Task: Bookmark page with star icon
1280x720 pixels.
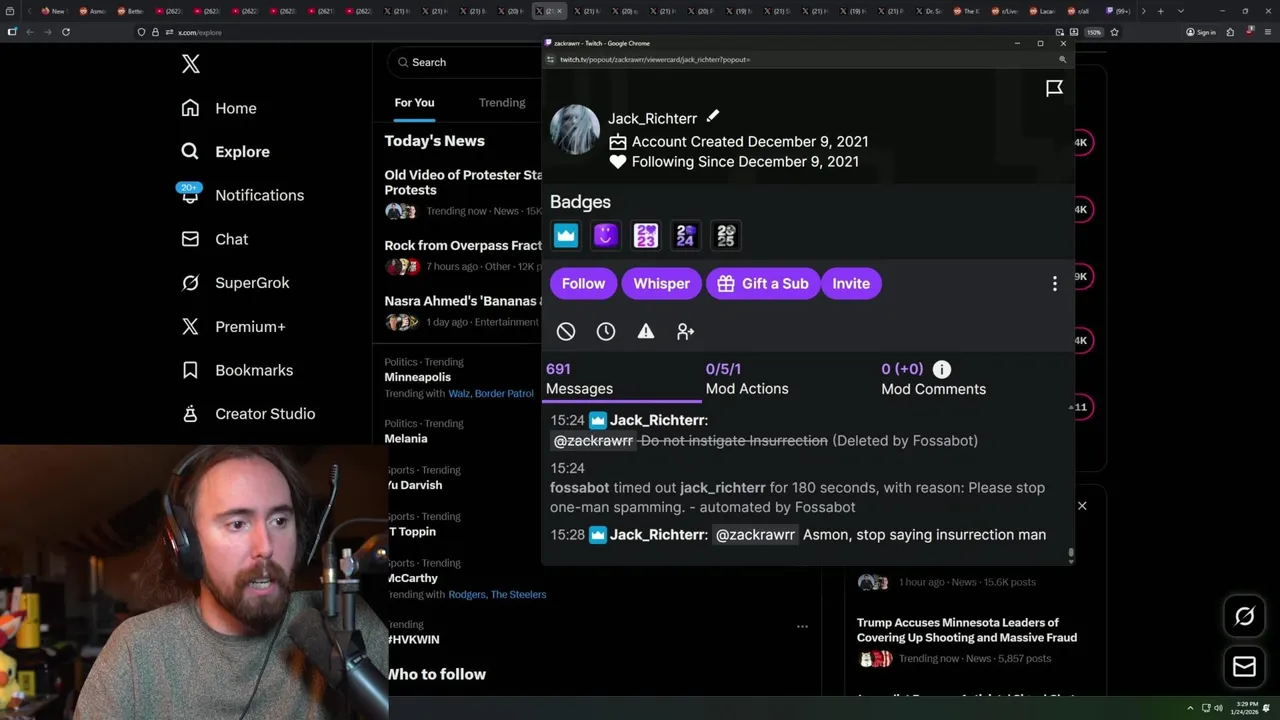Action: click(x=1114, y=32)
